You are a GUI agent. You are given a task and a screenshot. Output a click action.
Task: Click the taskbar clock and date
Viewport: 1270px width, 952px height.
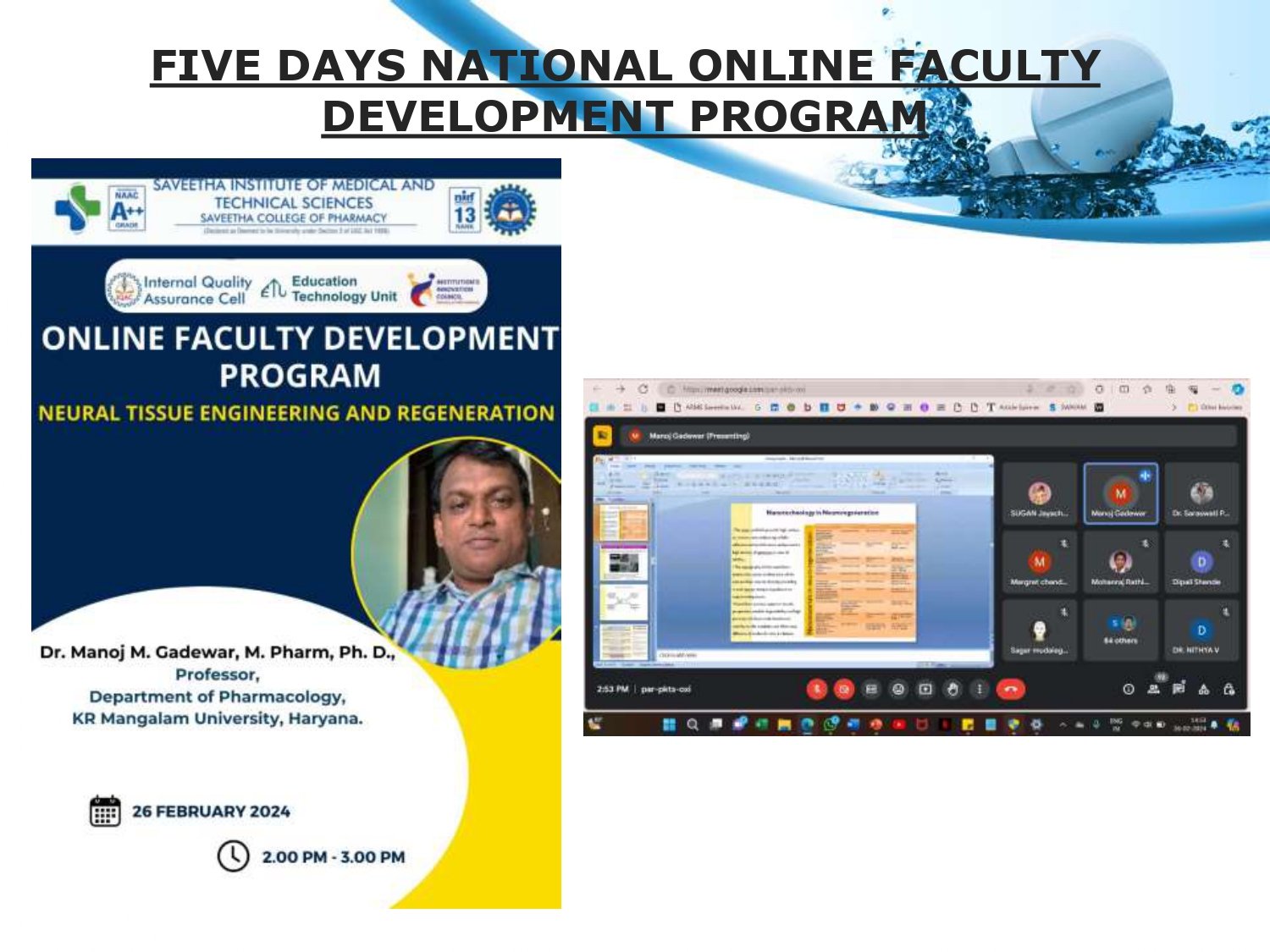(x=1189, y=724)
